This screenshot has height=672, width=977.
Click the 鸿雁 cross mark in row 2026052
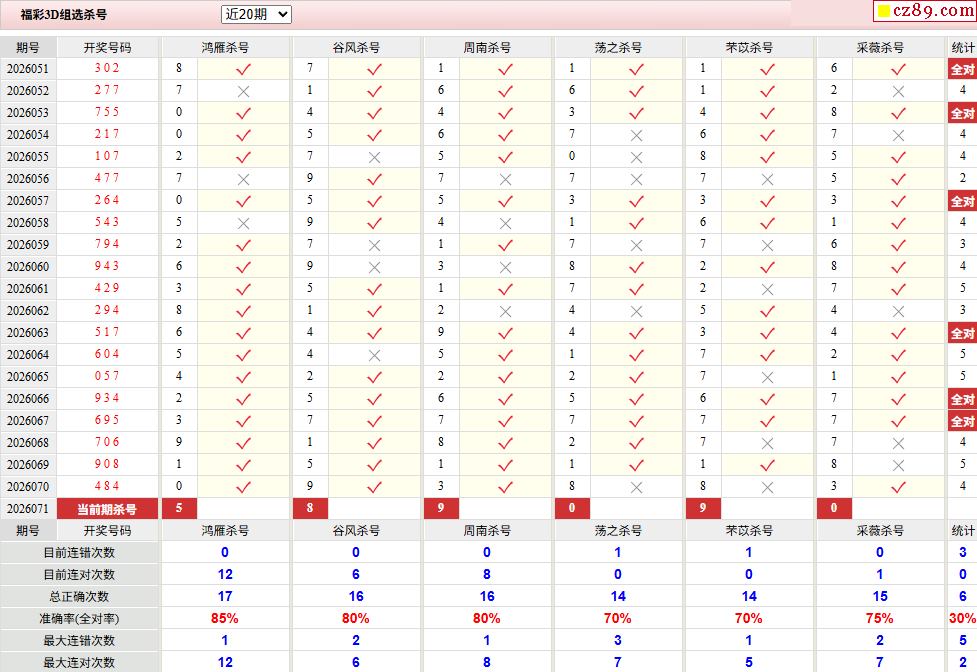(244, 92)
